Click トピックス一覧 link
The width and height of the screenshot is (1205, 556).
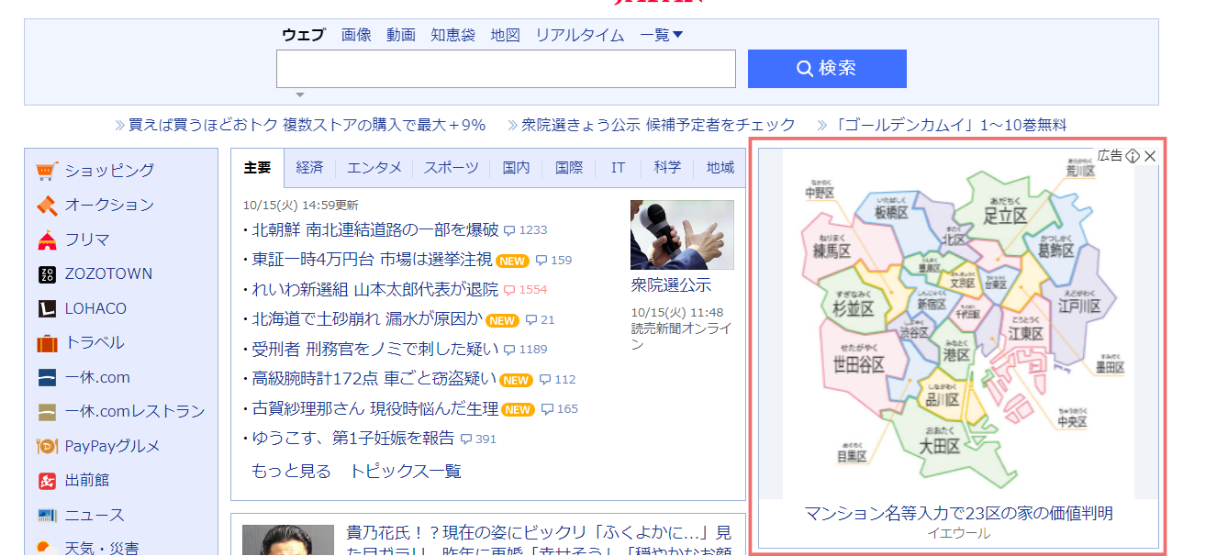(405, 471)
